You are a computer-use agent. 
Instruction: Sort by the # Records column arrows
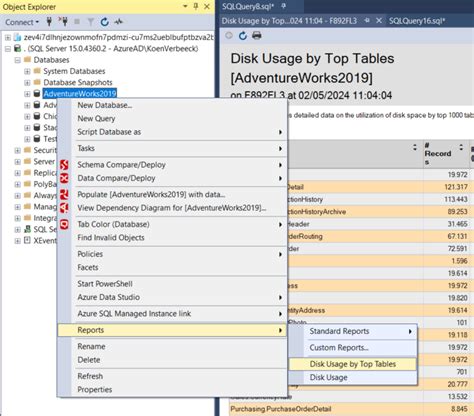(461, 147)
